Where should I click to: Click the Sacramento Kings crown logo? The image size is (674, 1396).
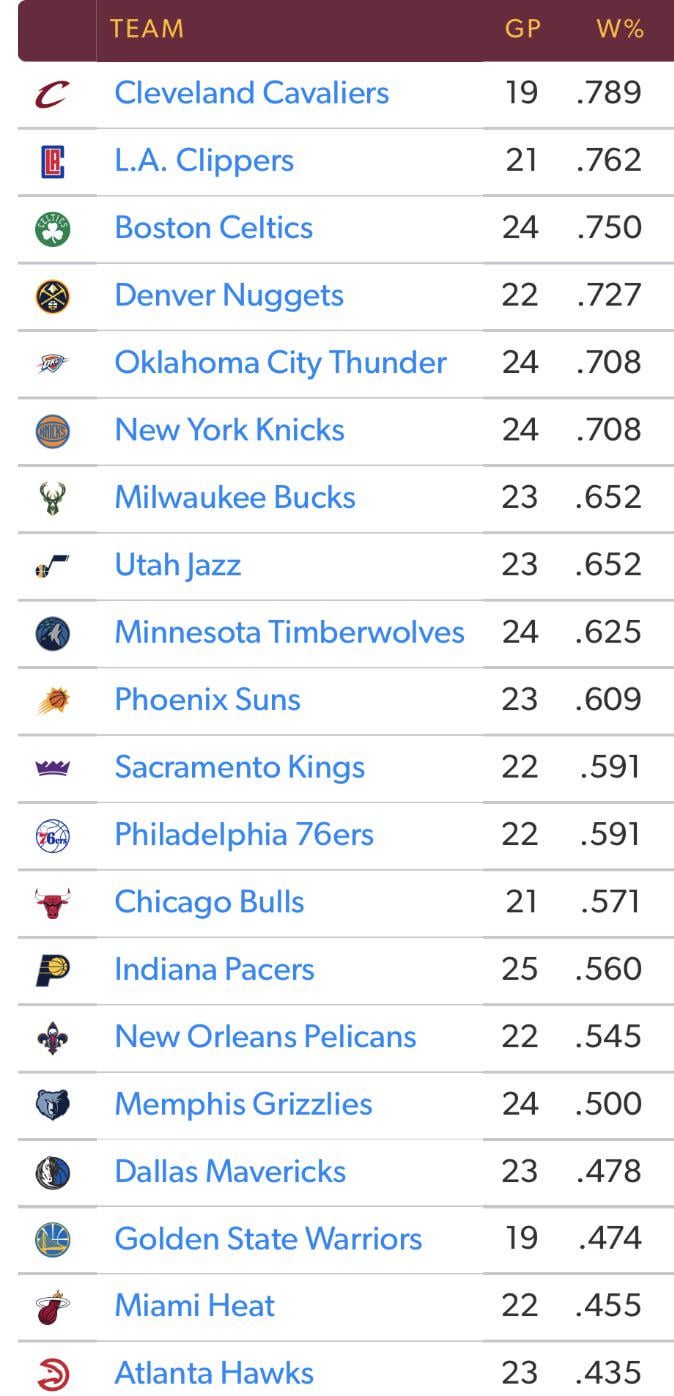pyautogui.click(x=52, y=768)
